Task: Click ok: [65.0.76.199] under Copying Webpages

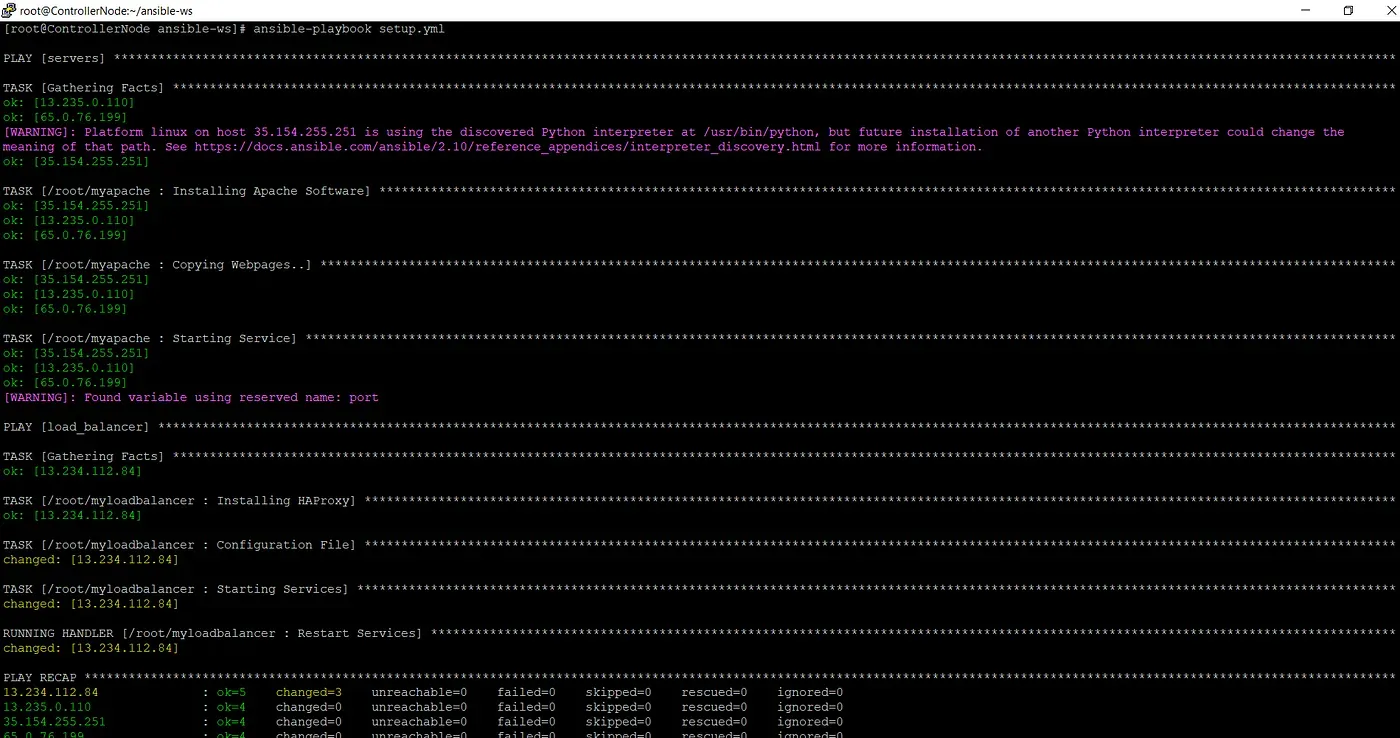Action: 65,309
